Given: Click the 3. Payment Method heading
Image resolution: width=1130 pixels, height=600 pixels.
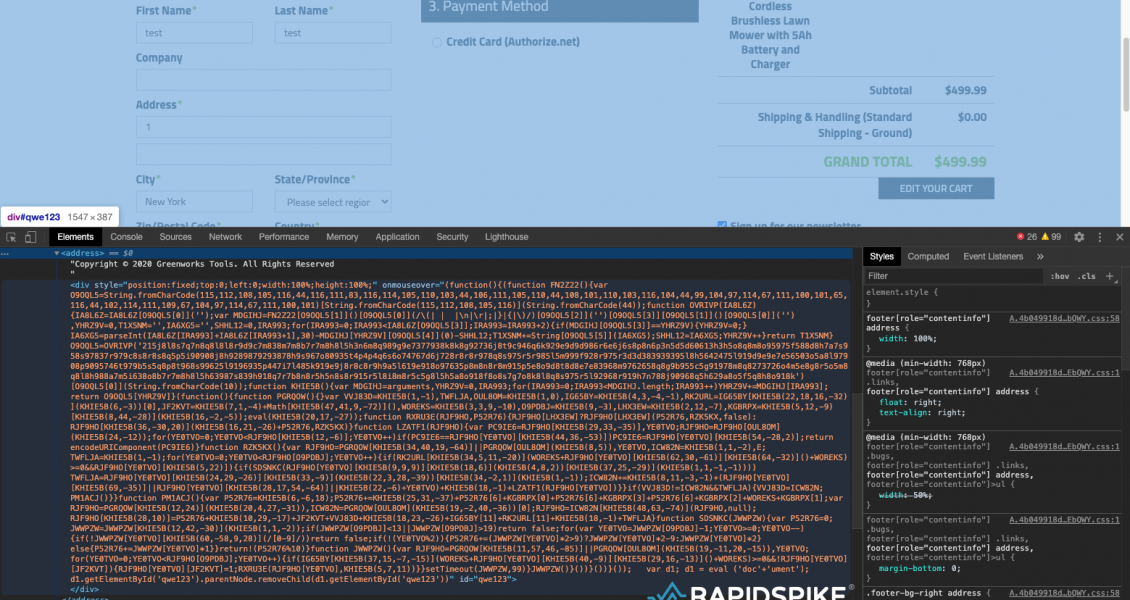Looking at the screenshot, I should (489, 7).
